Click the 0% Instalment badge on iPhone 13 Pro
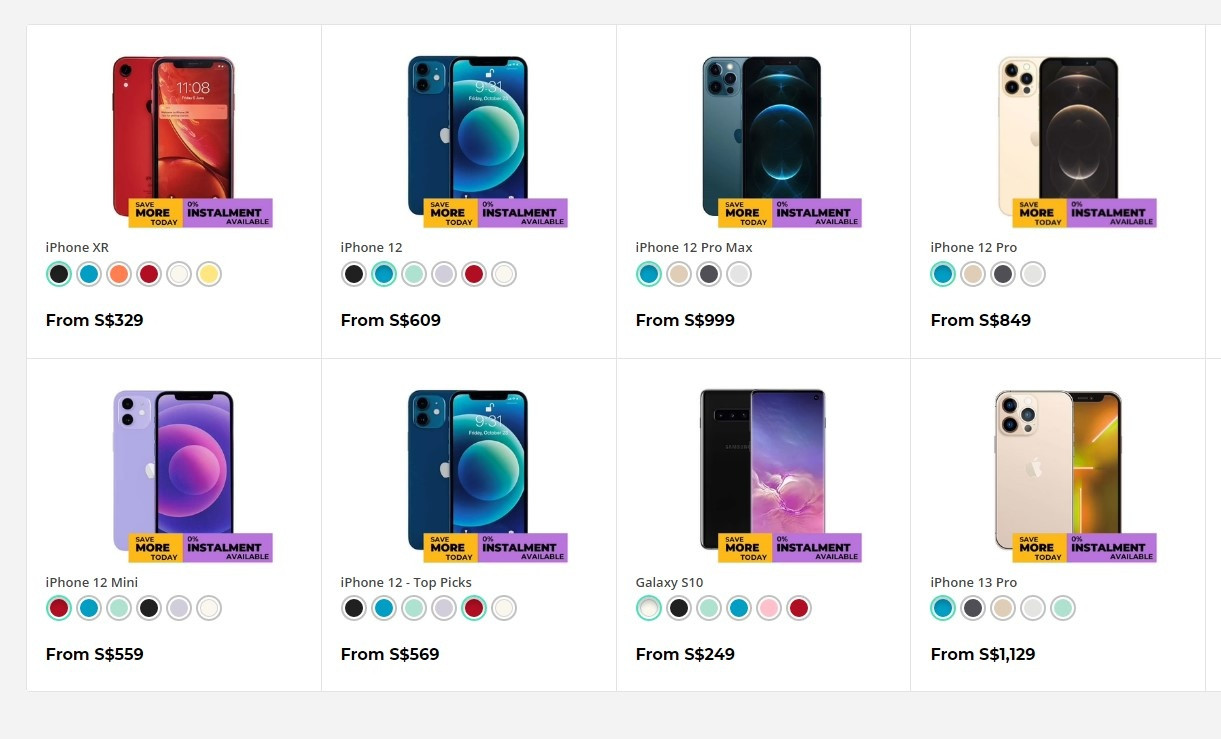 tap(1112, 547)
